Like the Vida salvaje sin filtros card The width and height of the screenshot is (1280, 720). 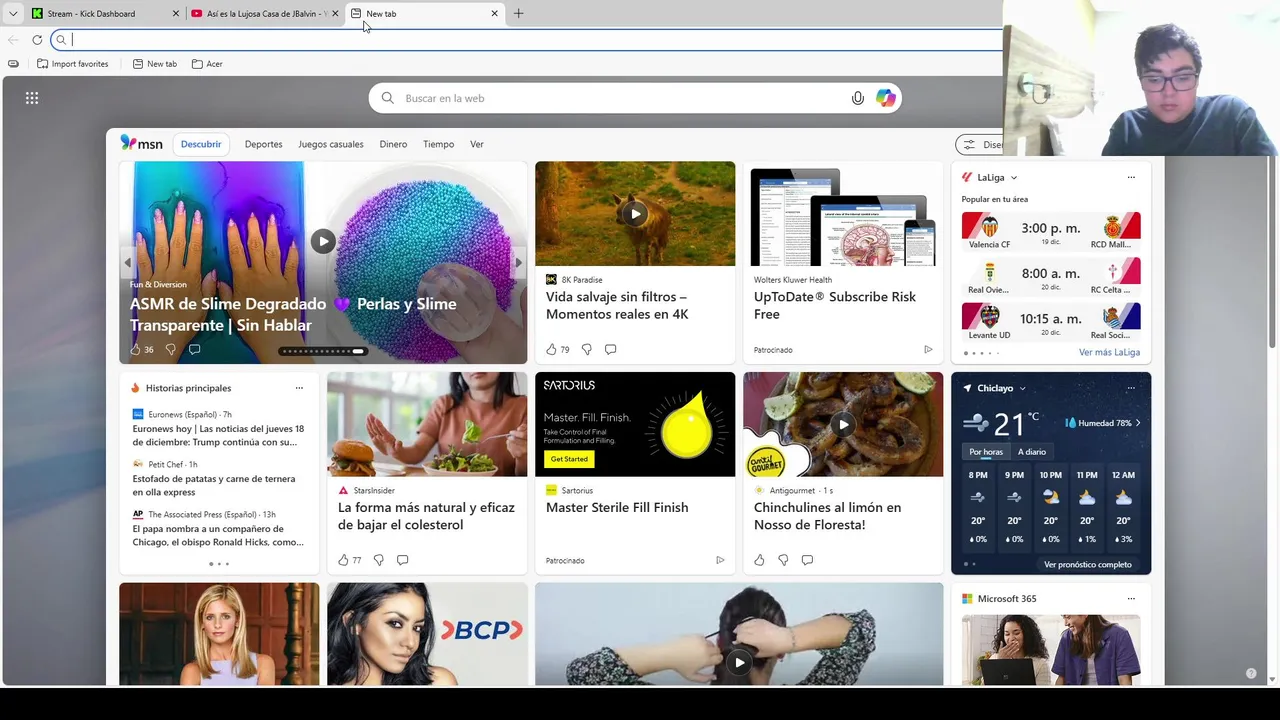[x=551, y=349]
